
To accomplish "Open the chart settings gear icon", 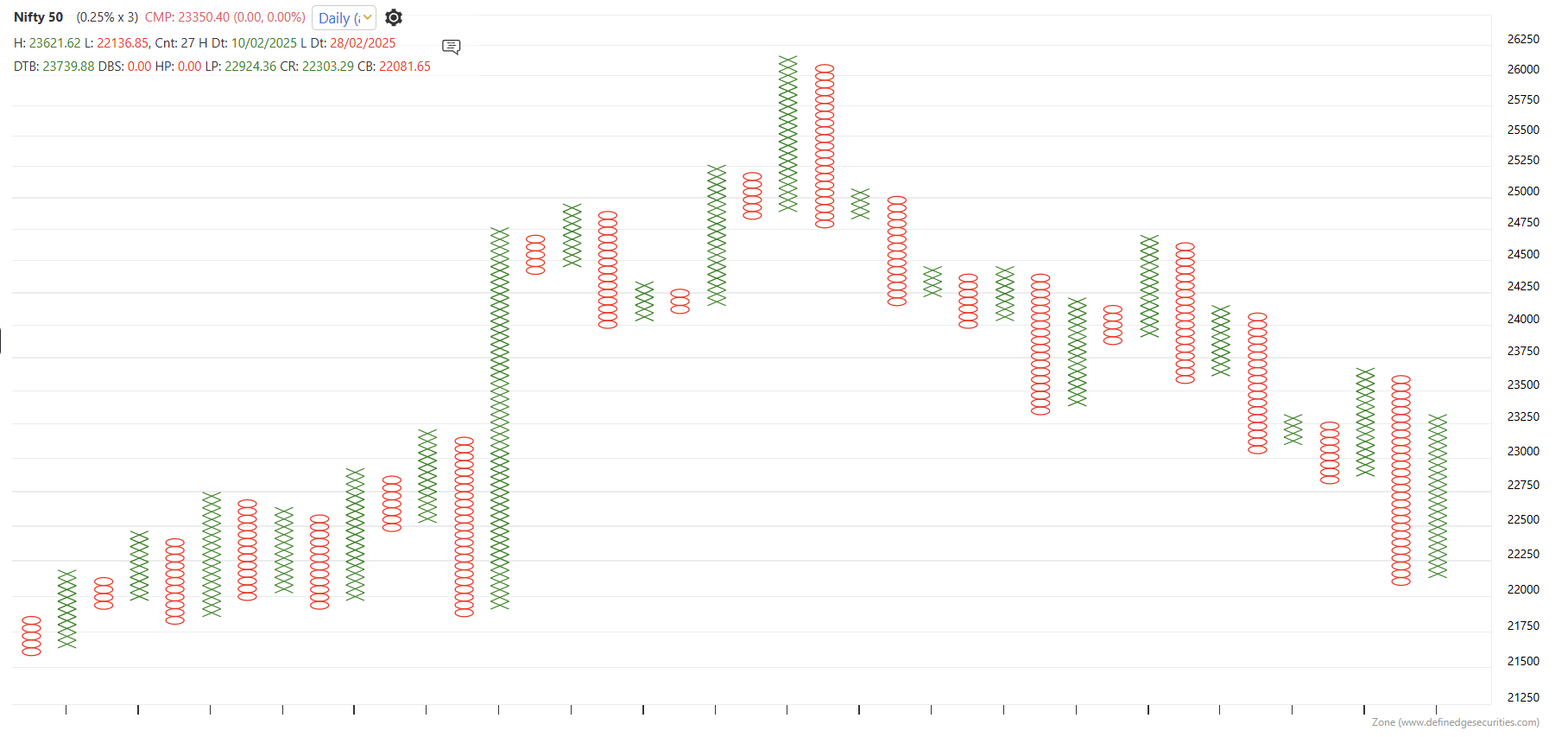I will tap(394, 17).
